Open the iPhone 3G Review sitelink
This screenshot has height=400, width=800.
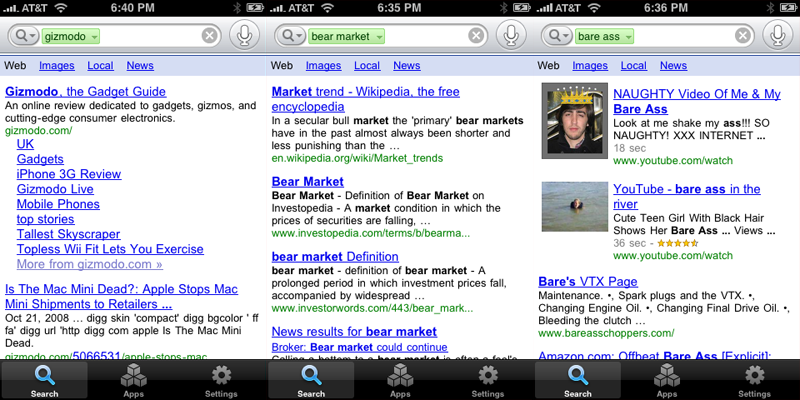[69, 174]
